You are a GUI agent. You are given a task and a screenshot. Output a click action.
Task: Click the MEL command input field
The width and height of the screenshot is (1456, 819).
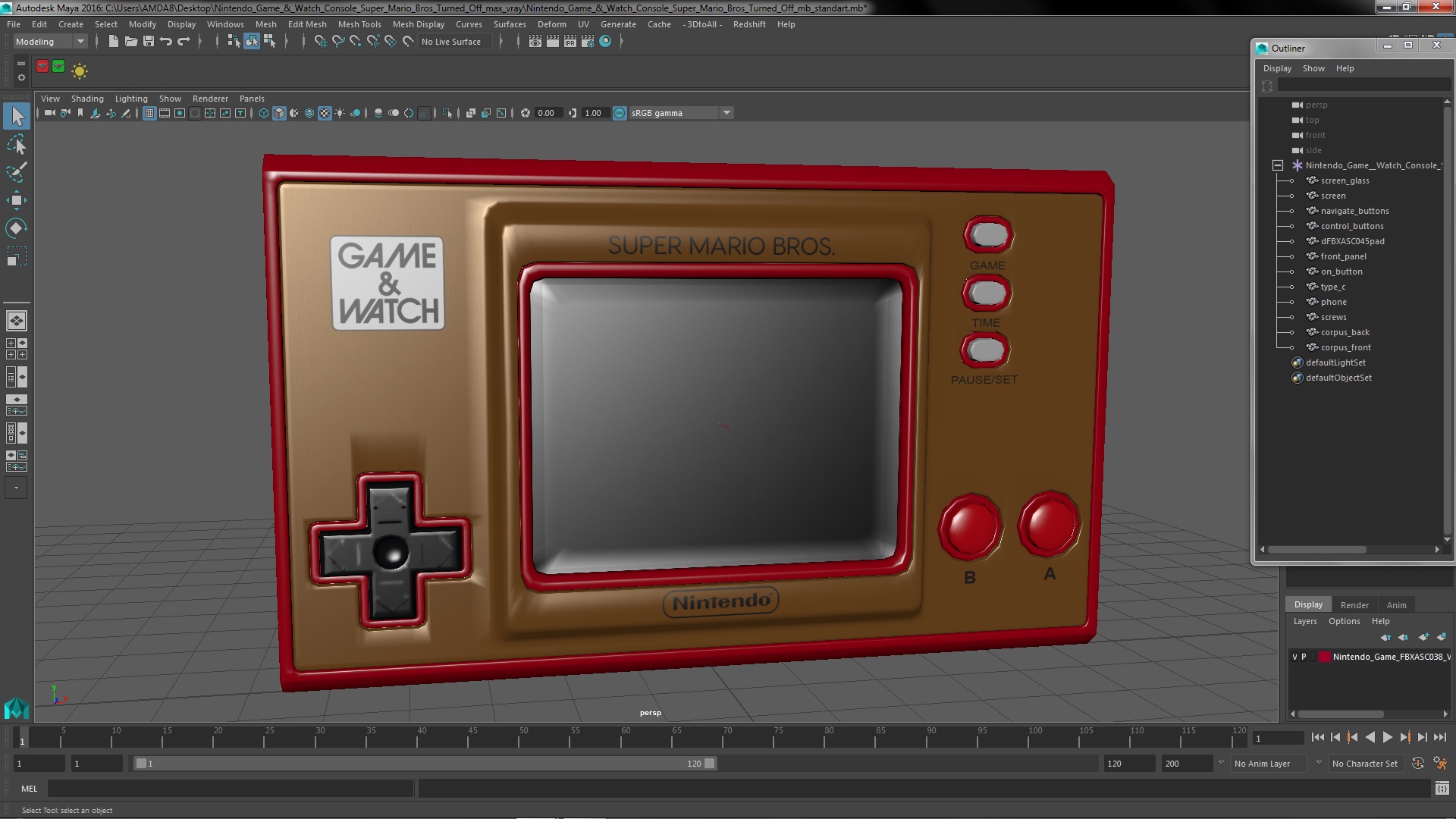231,789
